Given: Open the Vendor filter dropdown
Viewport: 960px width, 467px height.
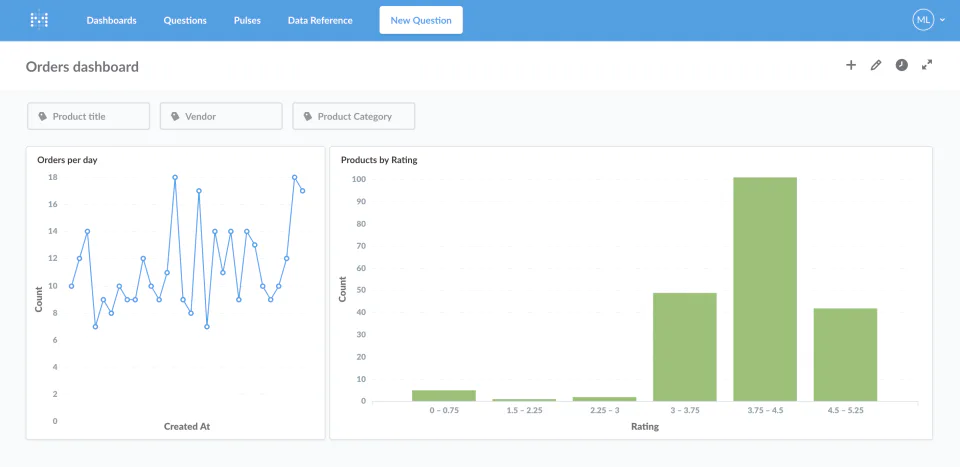Looking at the screenshot, I should pos(221,117).
